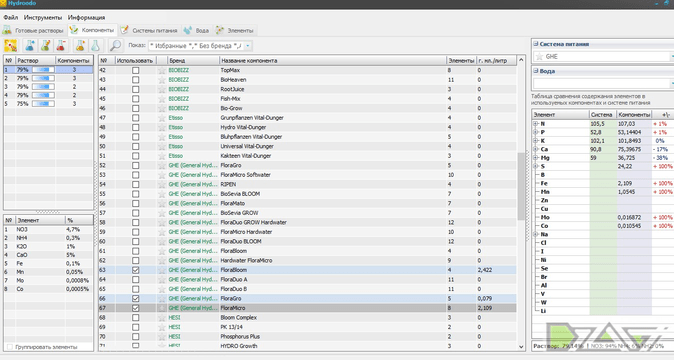This screenshot has width=674, height=360.
Task: Open the Инструменты menu
Action: pyautogui.click(x=43, y=18)
